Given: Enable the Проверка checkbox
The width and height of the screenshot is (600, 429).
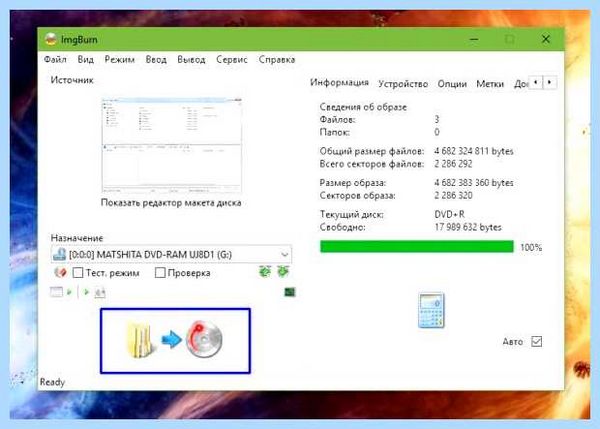Looking at the screenshot, I should pos(160,273).
